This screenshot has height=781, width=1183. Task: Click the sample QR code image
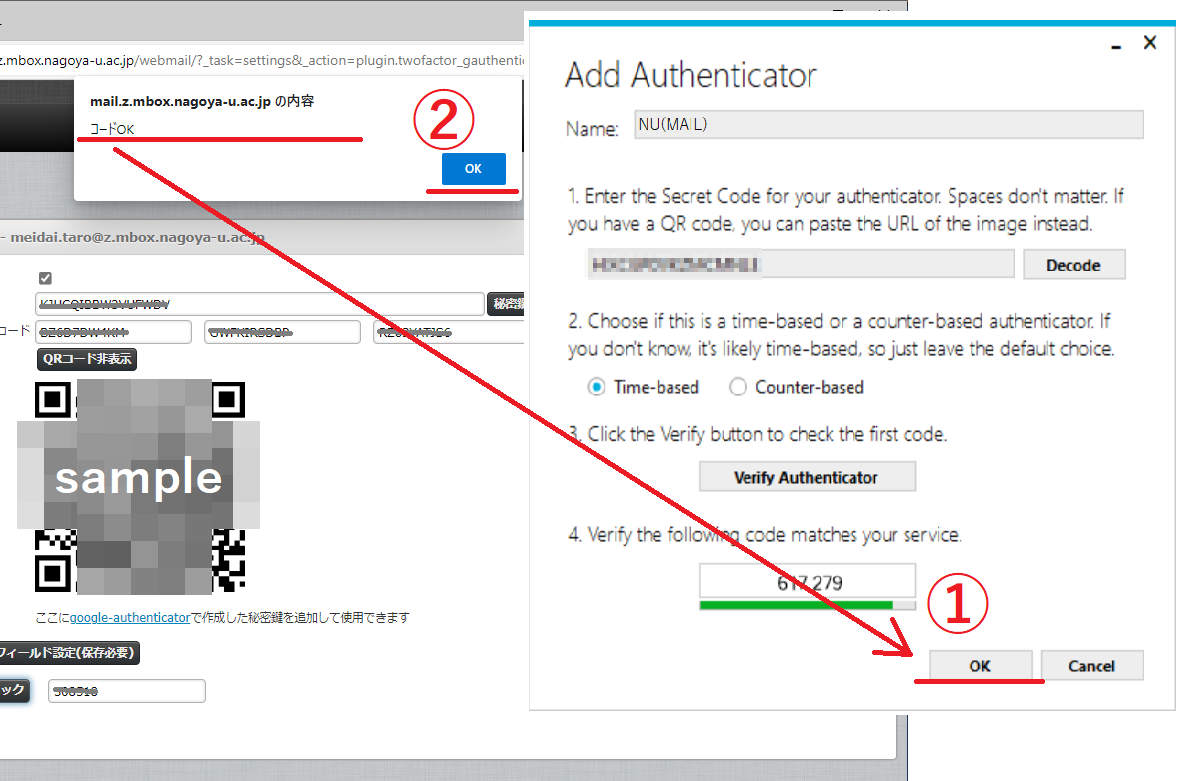coord(139,486)
